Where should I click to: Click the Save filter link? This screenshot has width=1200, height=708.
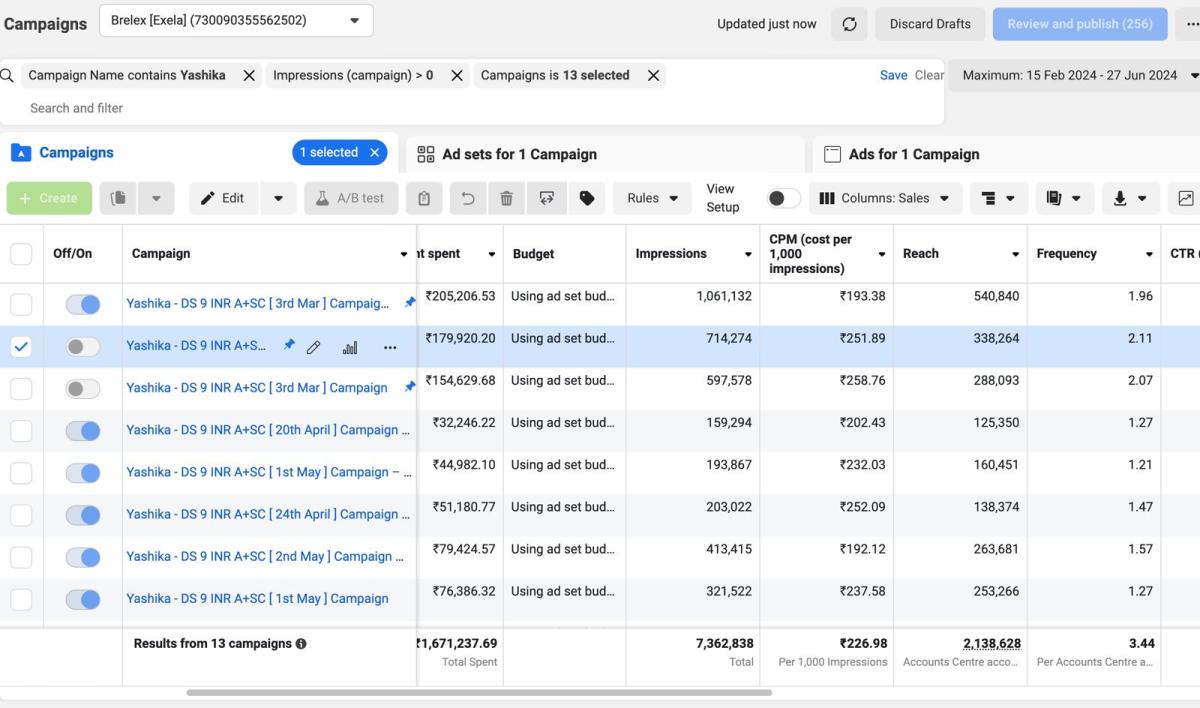(x=893, y=75)
